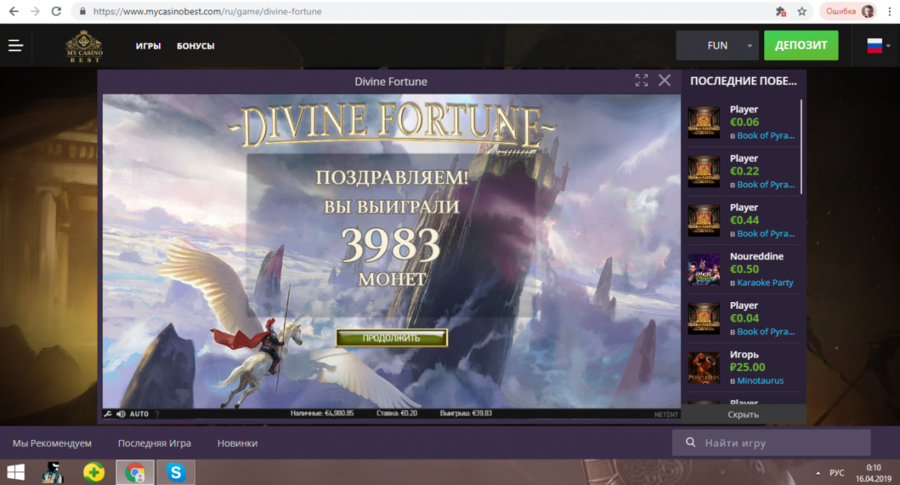The width and height of the screenshot is (900, 485).
Task: Click the site padlock icon
Action: [83, 11]
